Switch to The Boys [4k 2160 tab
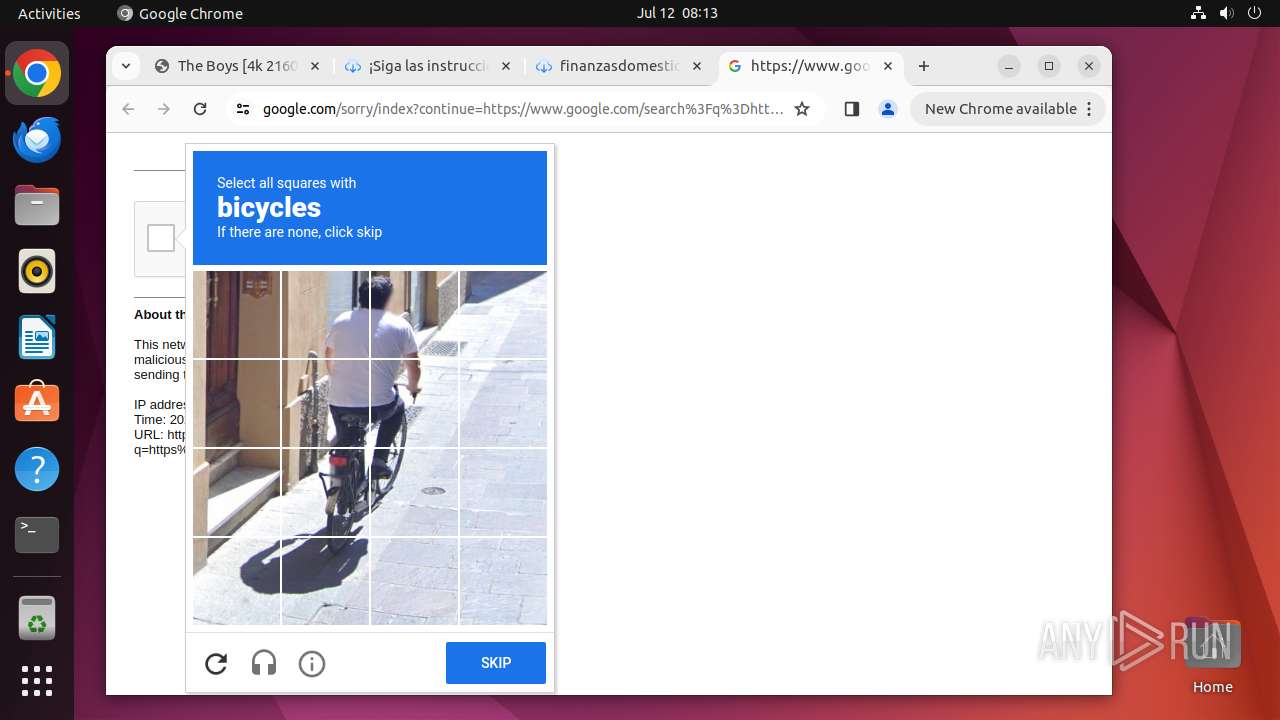This screenshot has width=1280, height=720. click(237, 66)
